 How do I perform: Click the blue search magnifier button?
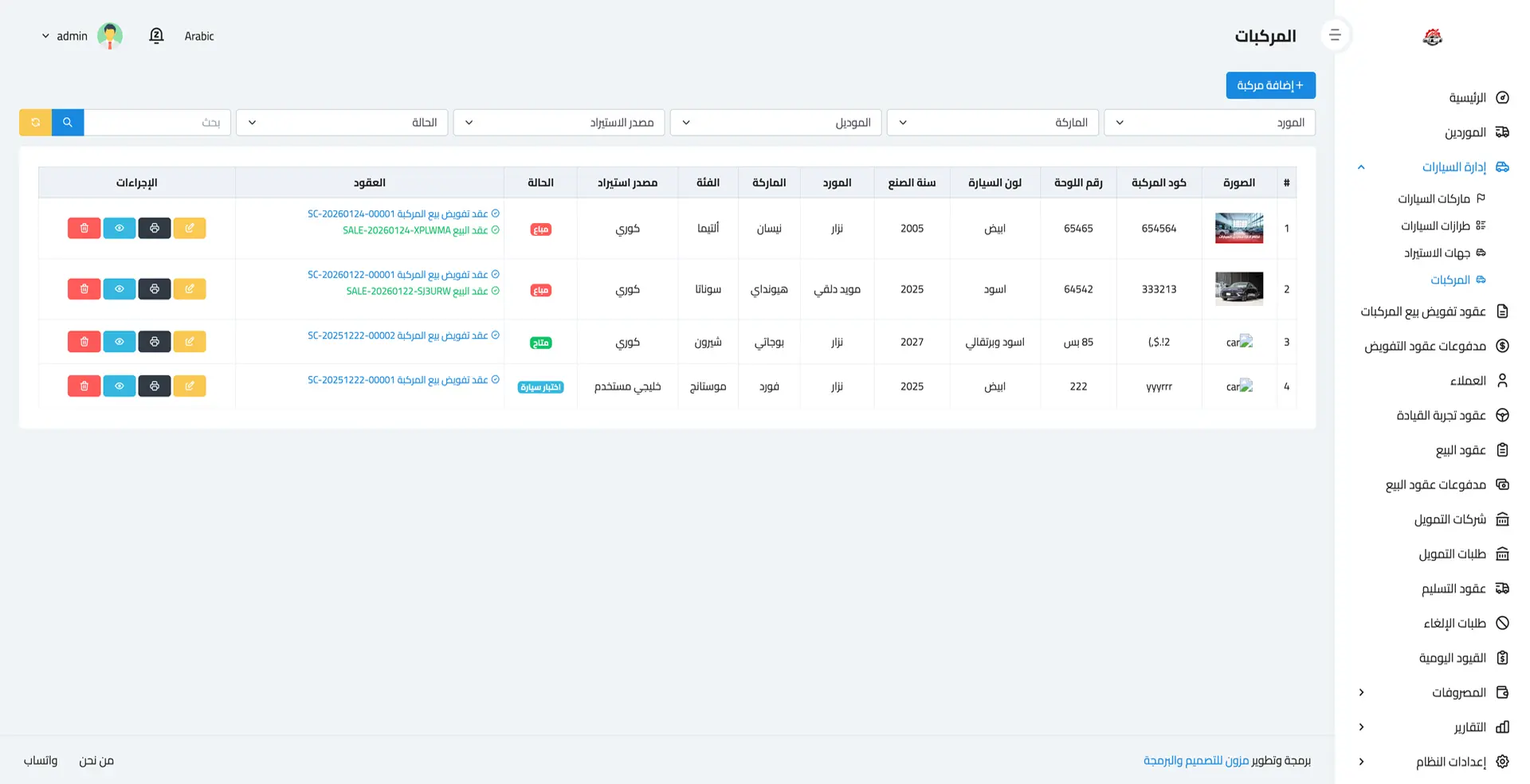point(68,123)
